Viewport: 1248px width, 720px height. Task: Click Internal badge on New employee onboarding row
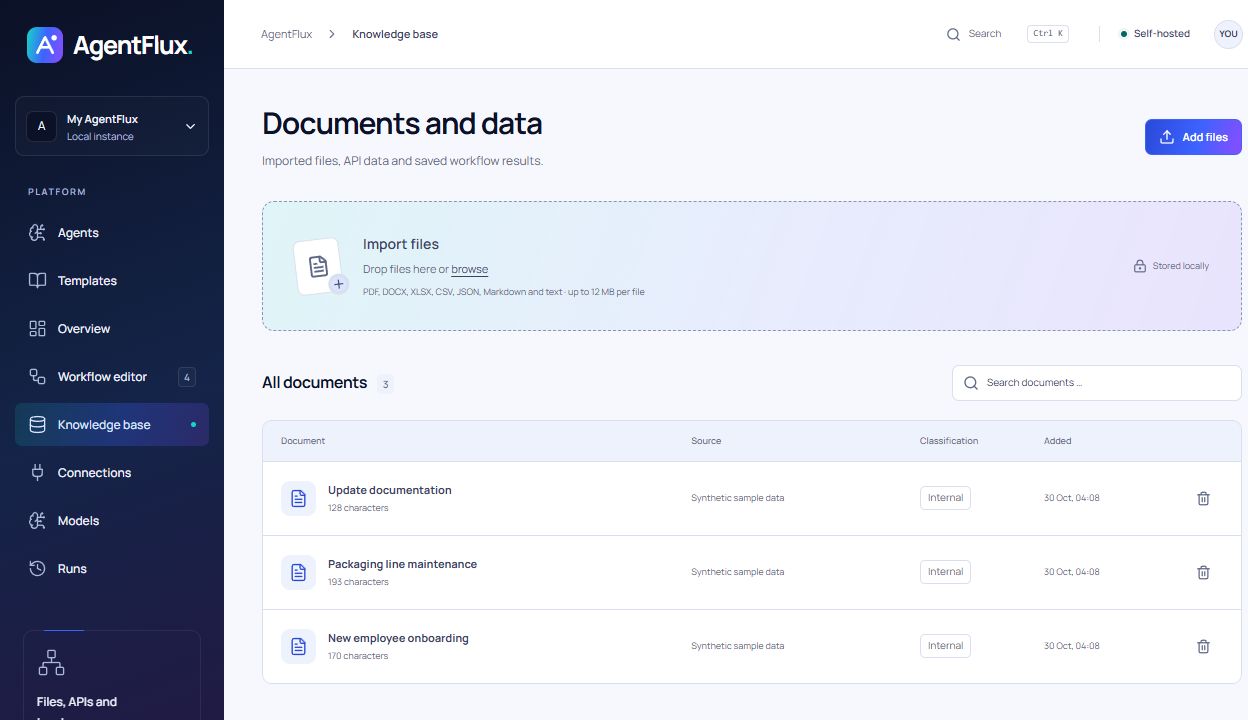(x=945, y=646)
